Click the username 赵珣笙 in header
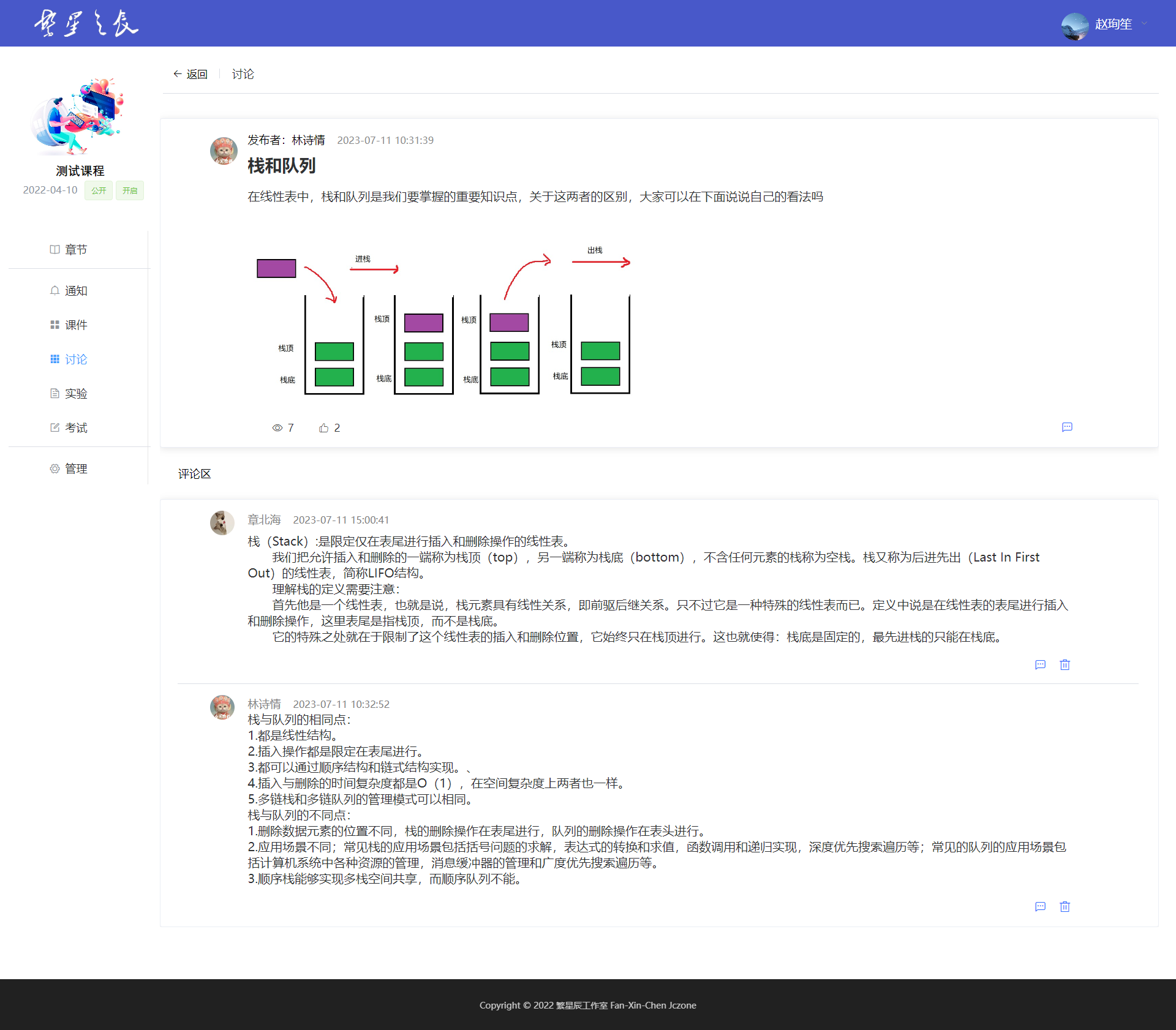The image size is (1176, 1030). (1114, 24)
